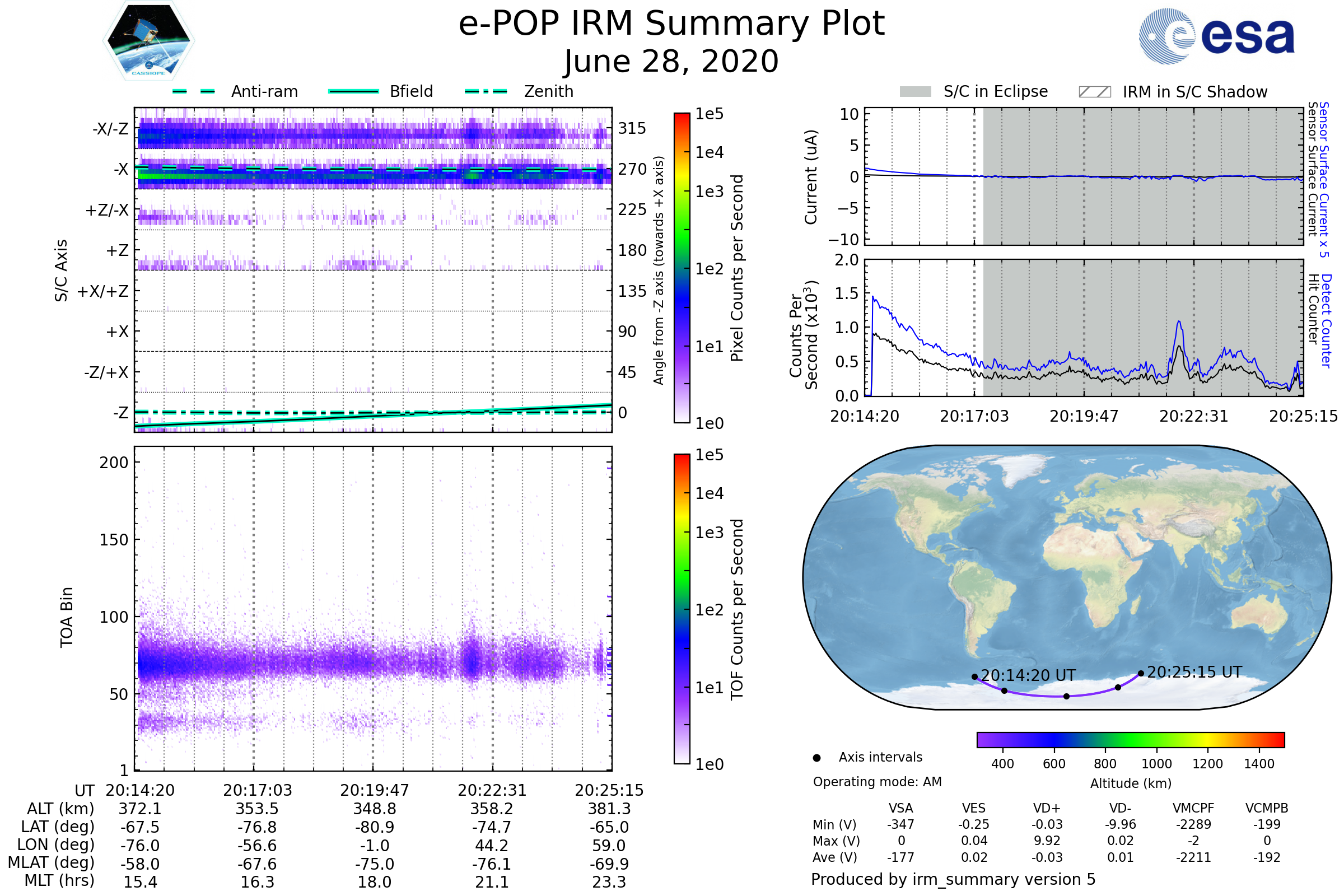The height and width of the screenshot is (896, 1344).
Task: Click the Produced by irm_summary version 5 text
Action: (x=953, y=879)
